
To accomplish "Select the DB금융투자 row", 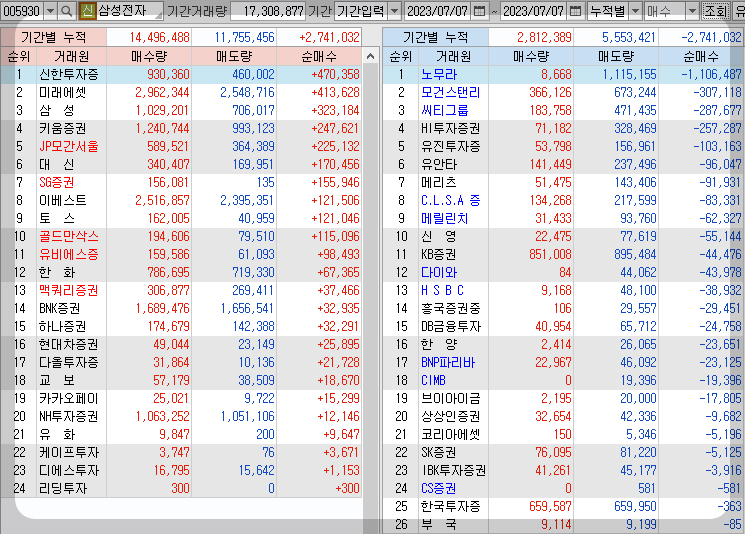I will [x=564, y=327].
